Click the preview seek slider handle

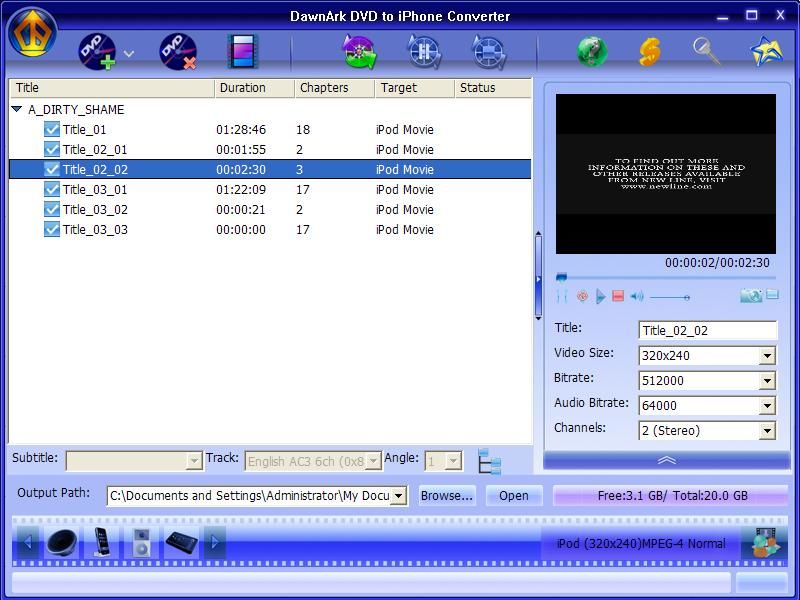(x=561, y=277)
